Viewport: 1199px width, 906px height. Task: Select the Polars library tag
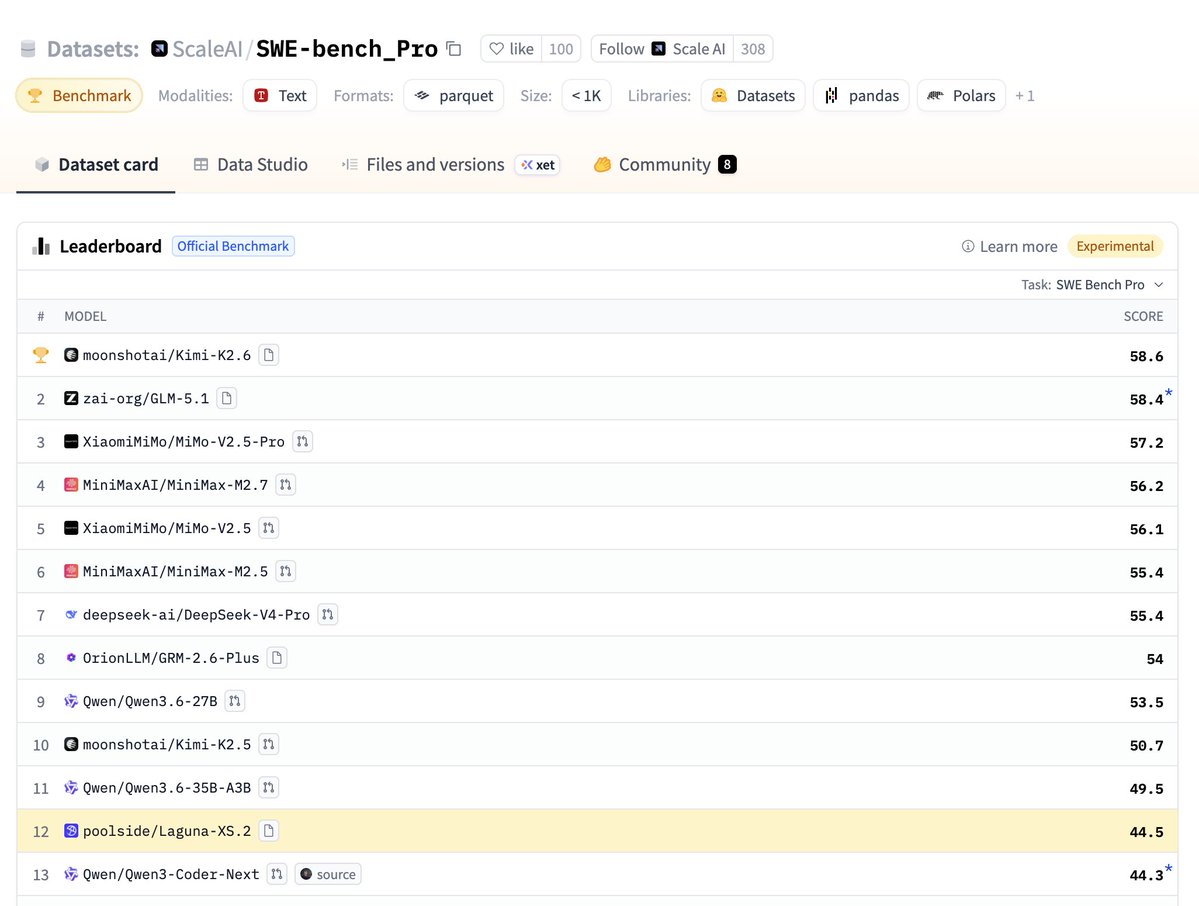(x=961, y=96)
